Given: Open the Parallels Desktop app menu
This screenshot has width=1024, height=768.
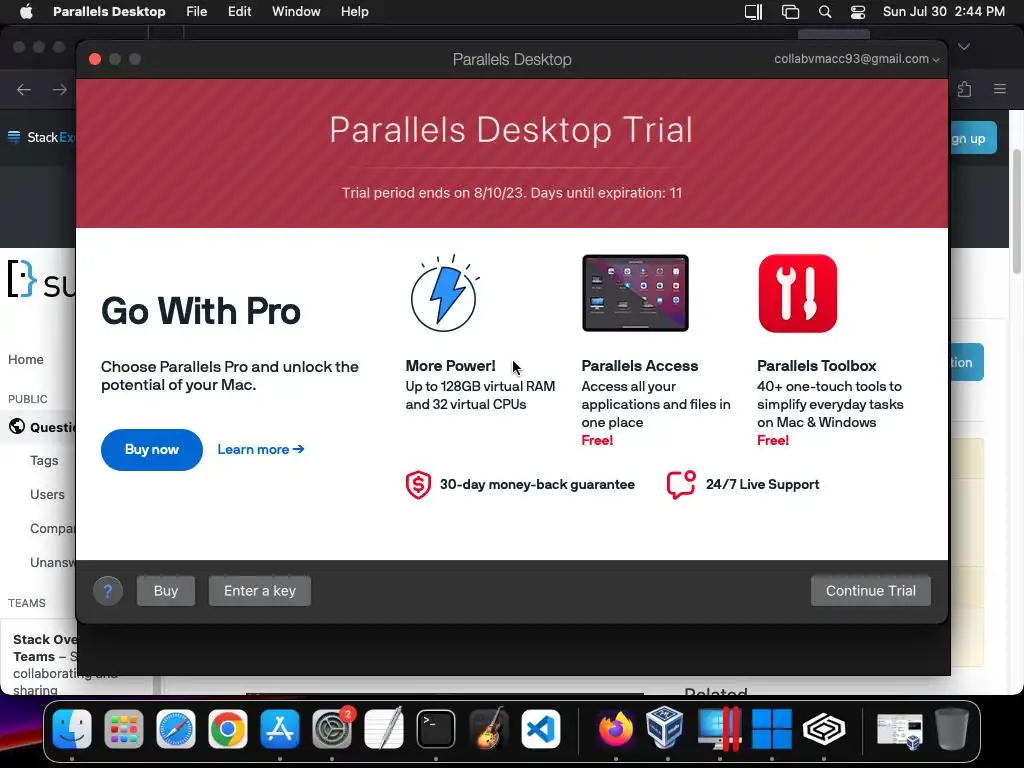Looking at the screenshot, I should point(109,12).
